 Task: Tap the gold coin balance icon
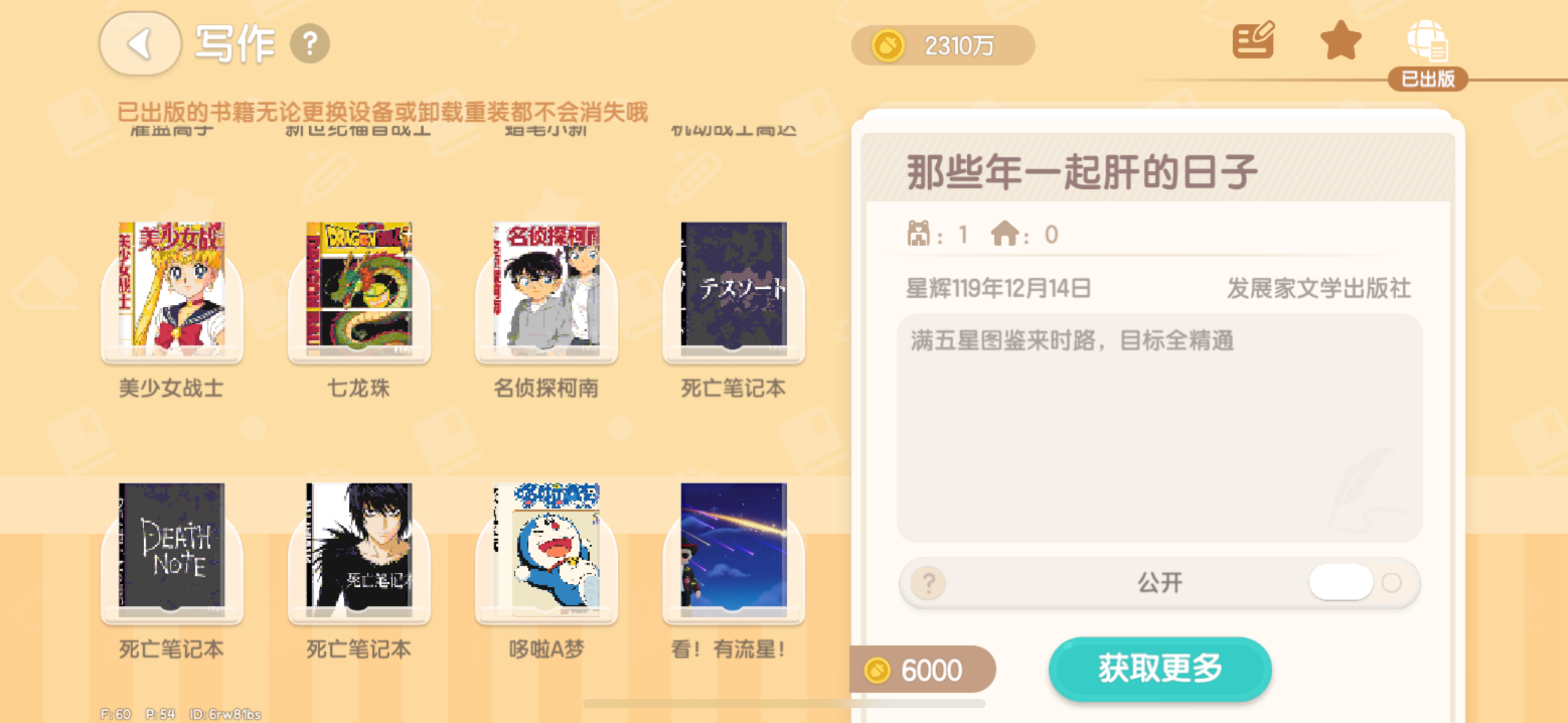coord(888,45)
